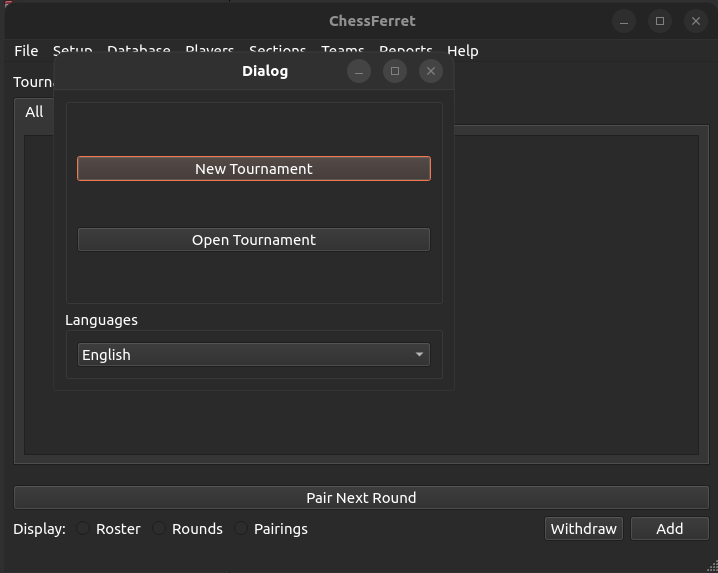Minimize the Dialog window

click(x=359, y=71)
